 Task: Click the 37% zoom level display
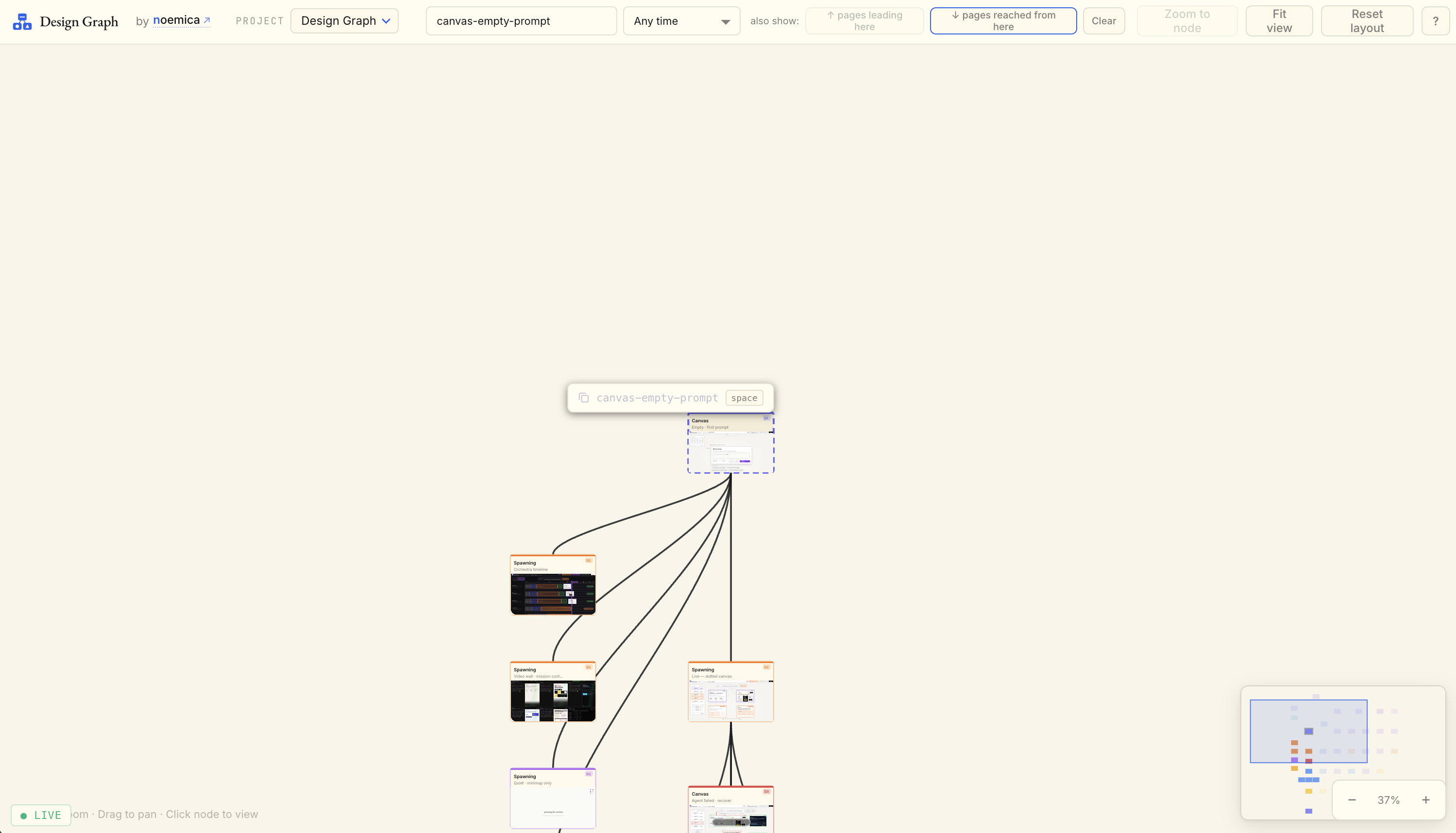tap(1389, 799)
